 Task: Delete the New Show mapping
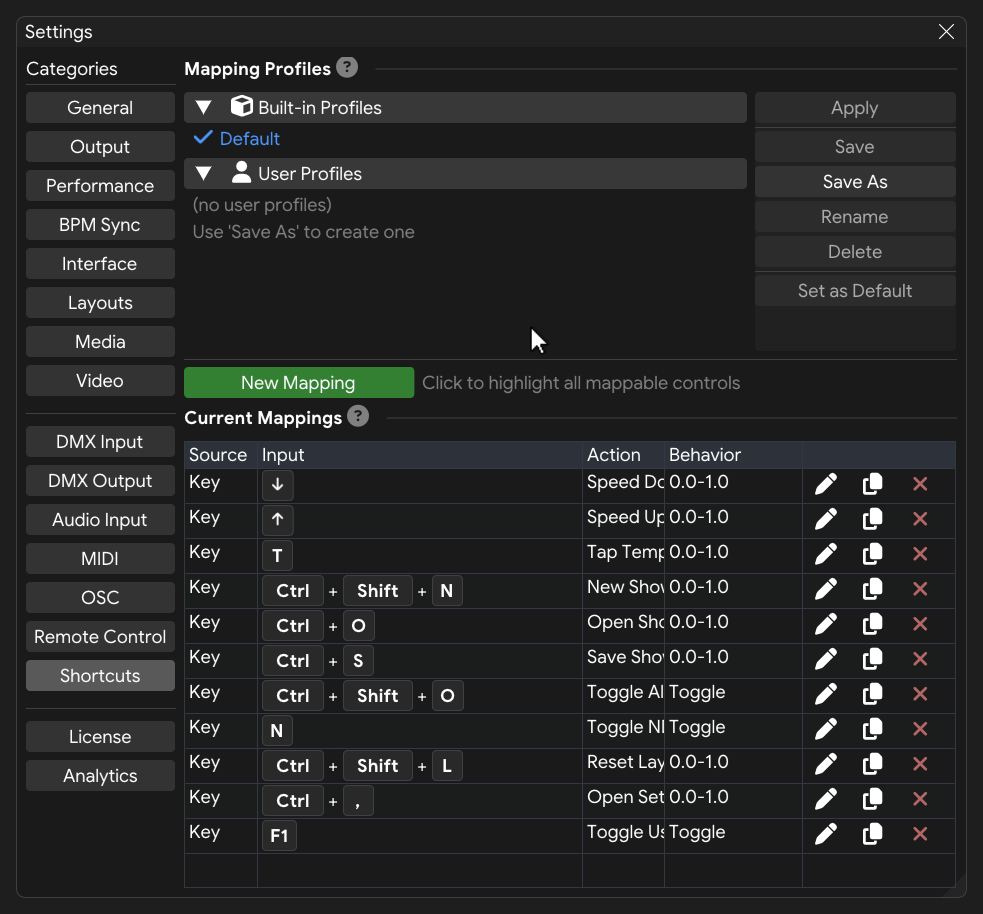point(920,589)
